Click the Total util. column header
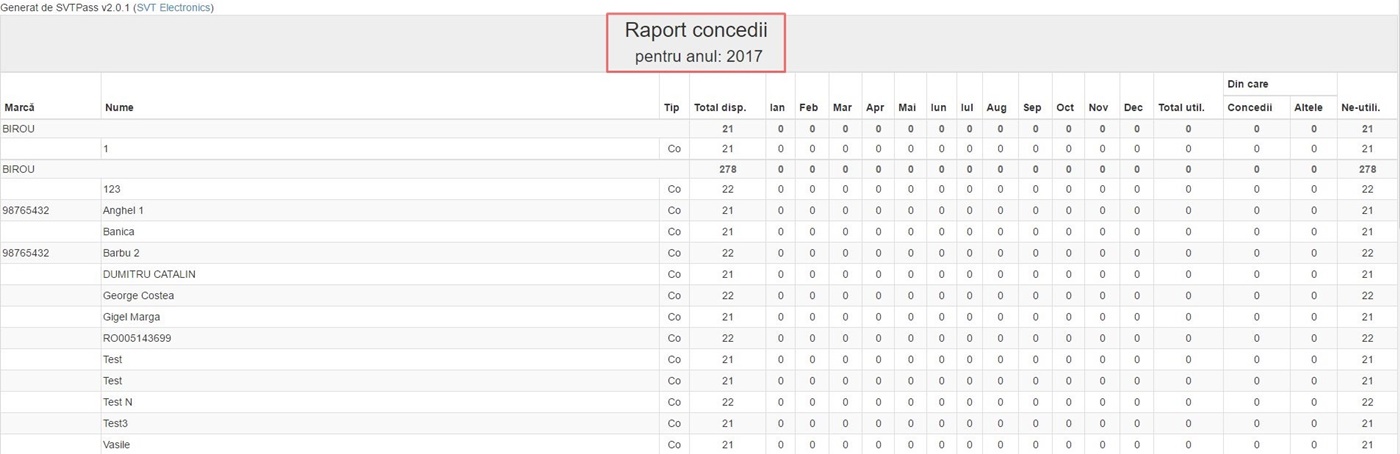 coord(1181,107)
